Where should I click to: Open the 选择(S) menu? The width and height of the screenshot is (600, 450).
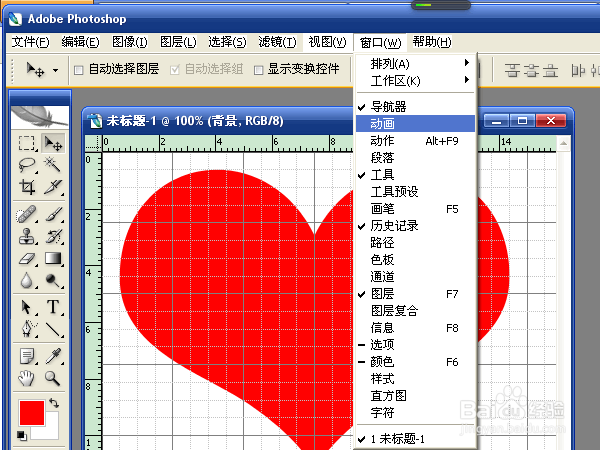coord(227,42)
